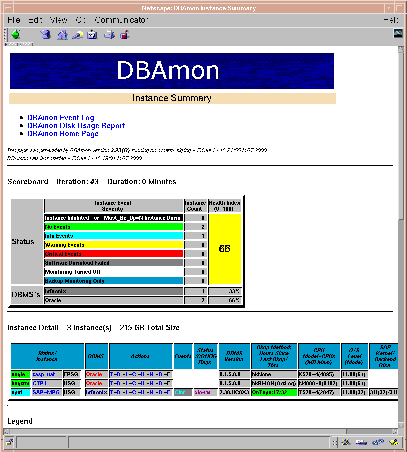
Task: Click the status bar security lock icon
Action: point(9,442)
